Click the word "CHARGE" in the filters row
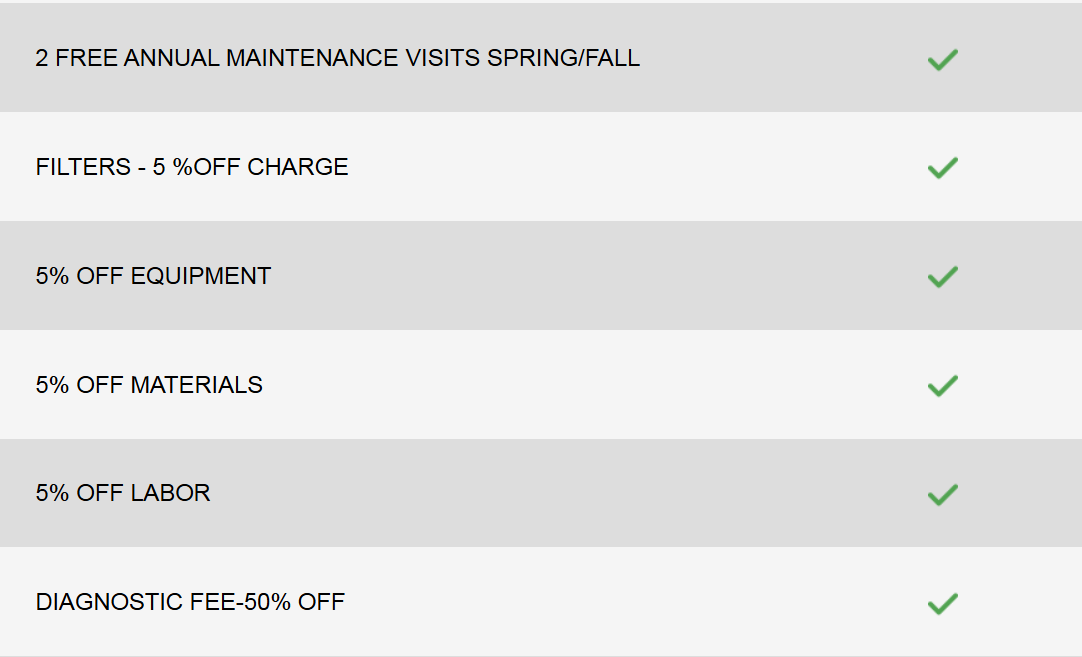Viewport: 1082px width, 657px height. point(298,167)
